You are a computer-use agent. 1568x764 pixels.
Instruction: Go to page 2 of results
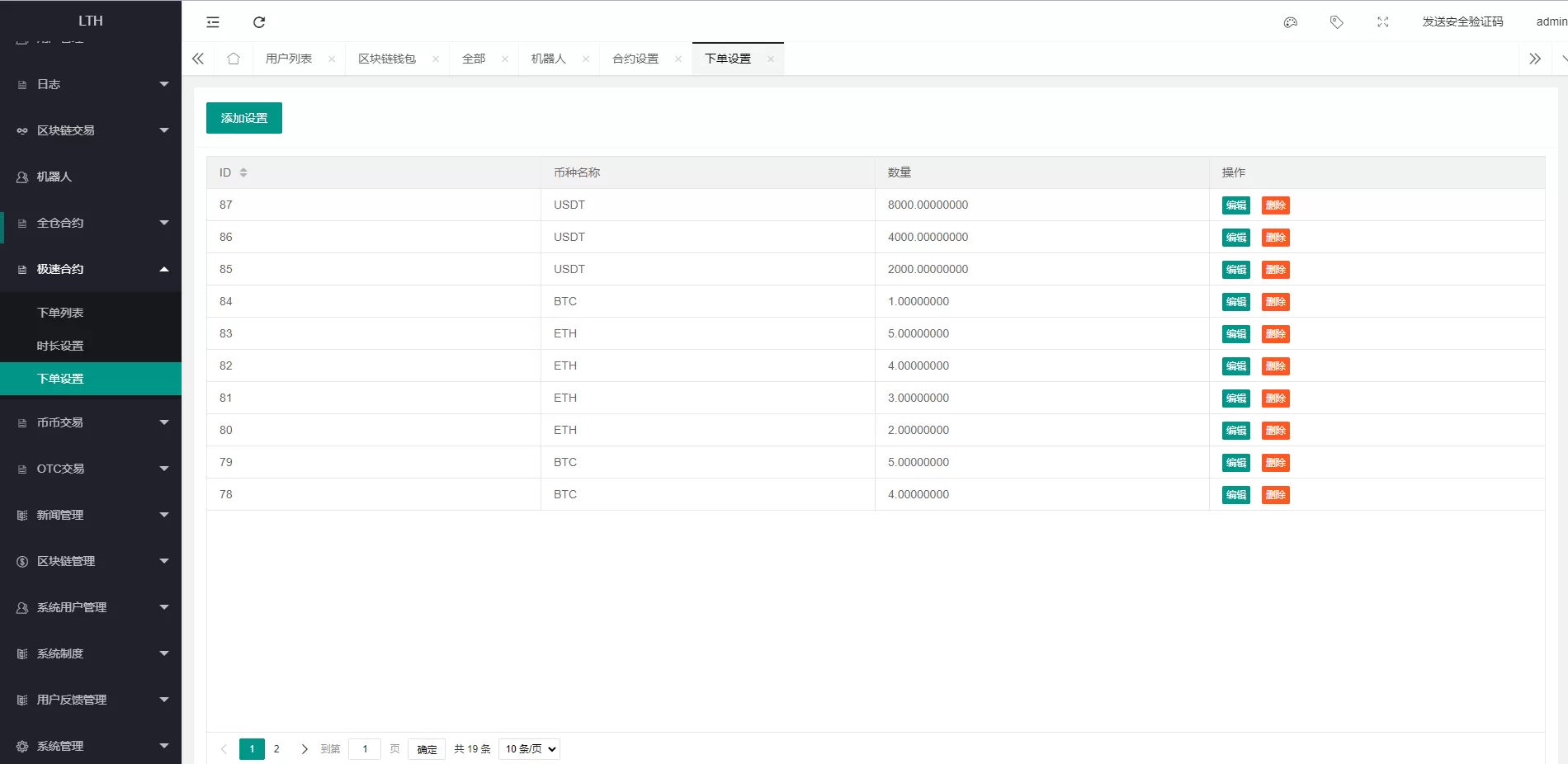(x=276, y=749)
